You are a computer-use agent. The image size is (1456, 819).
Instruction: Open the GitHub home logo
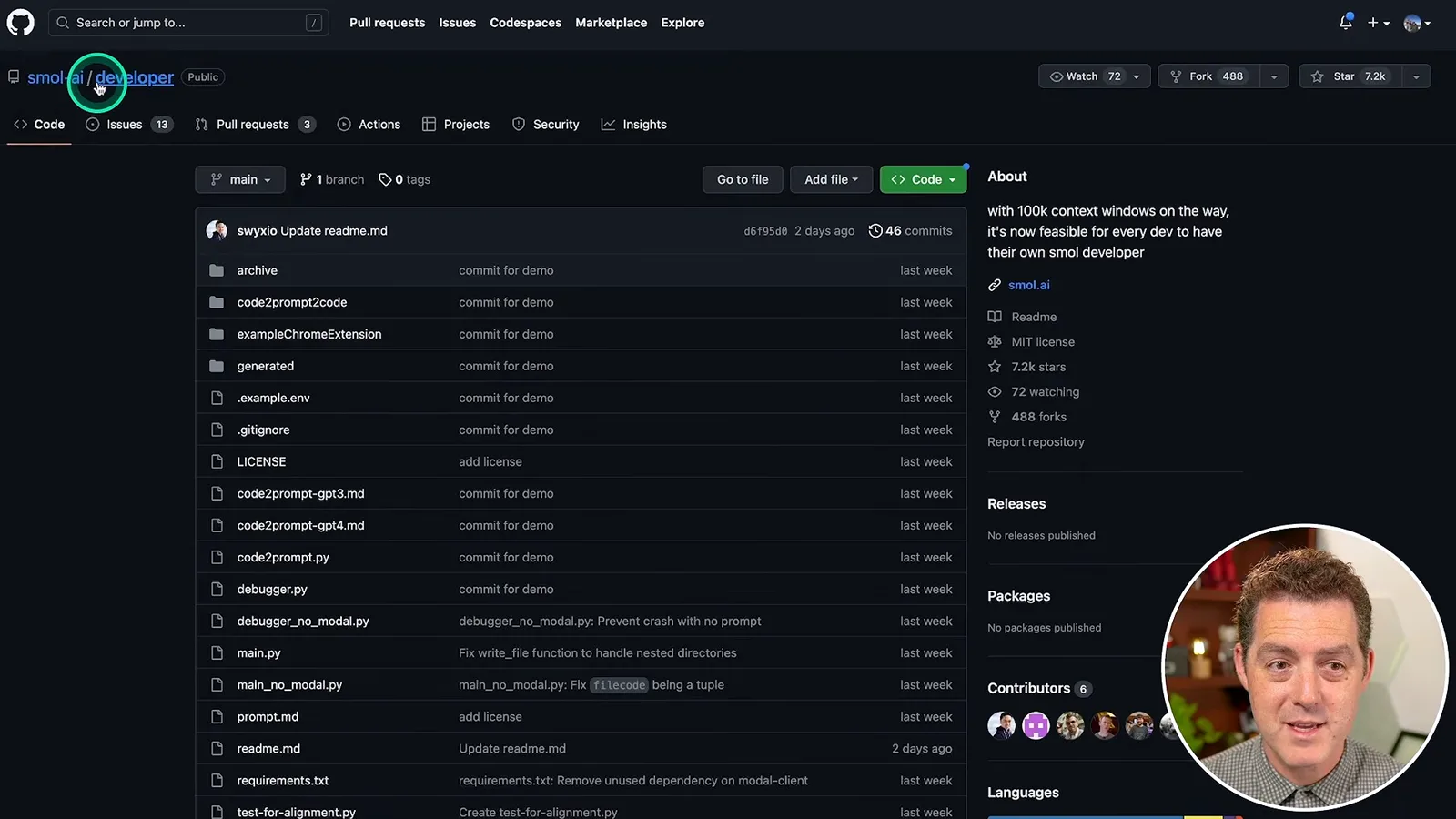(20, 22)
